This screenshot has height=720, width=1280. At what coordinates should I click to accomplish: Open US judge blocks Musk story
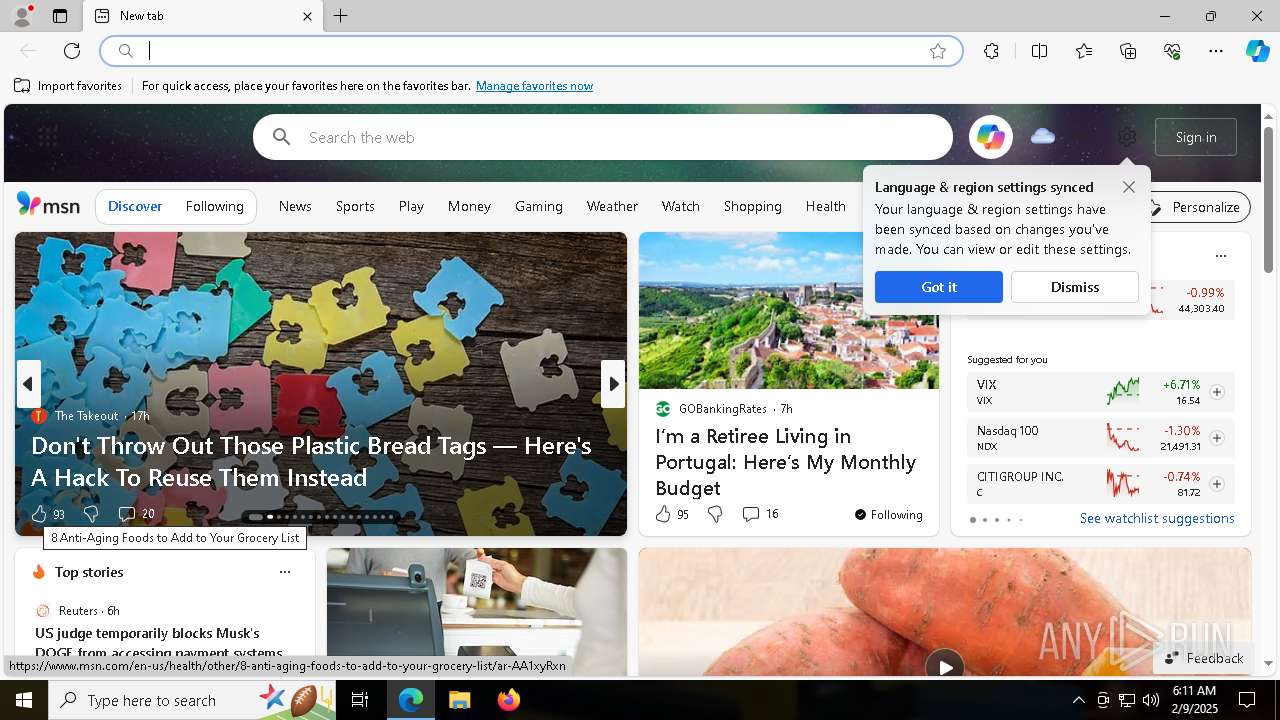[x=159, y=643]
